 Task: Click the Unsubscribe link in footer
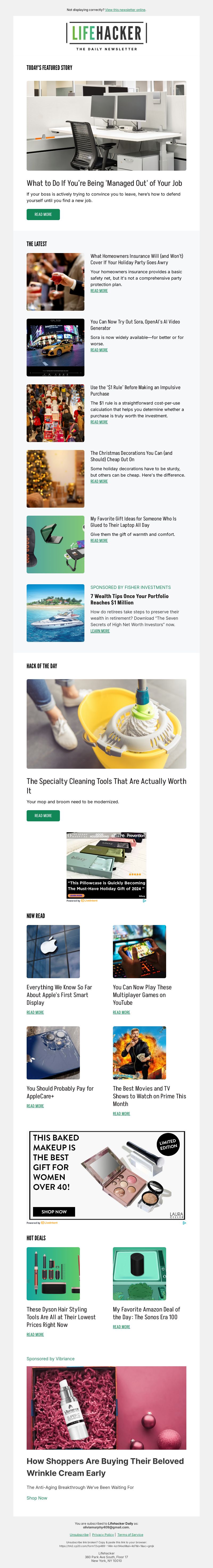79,1535
